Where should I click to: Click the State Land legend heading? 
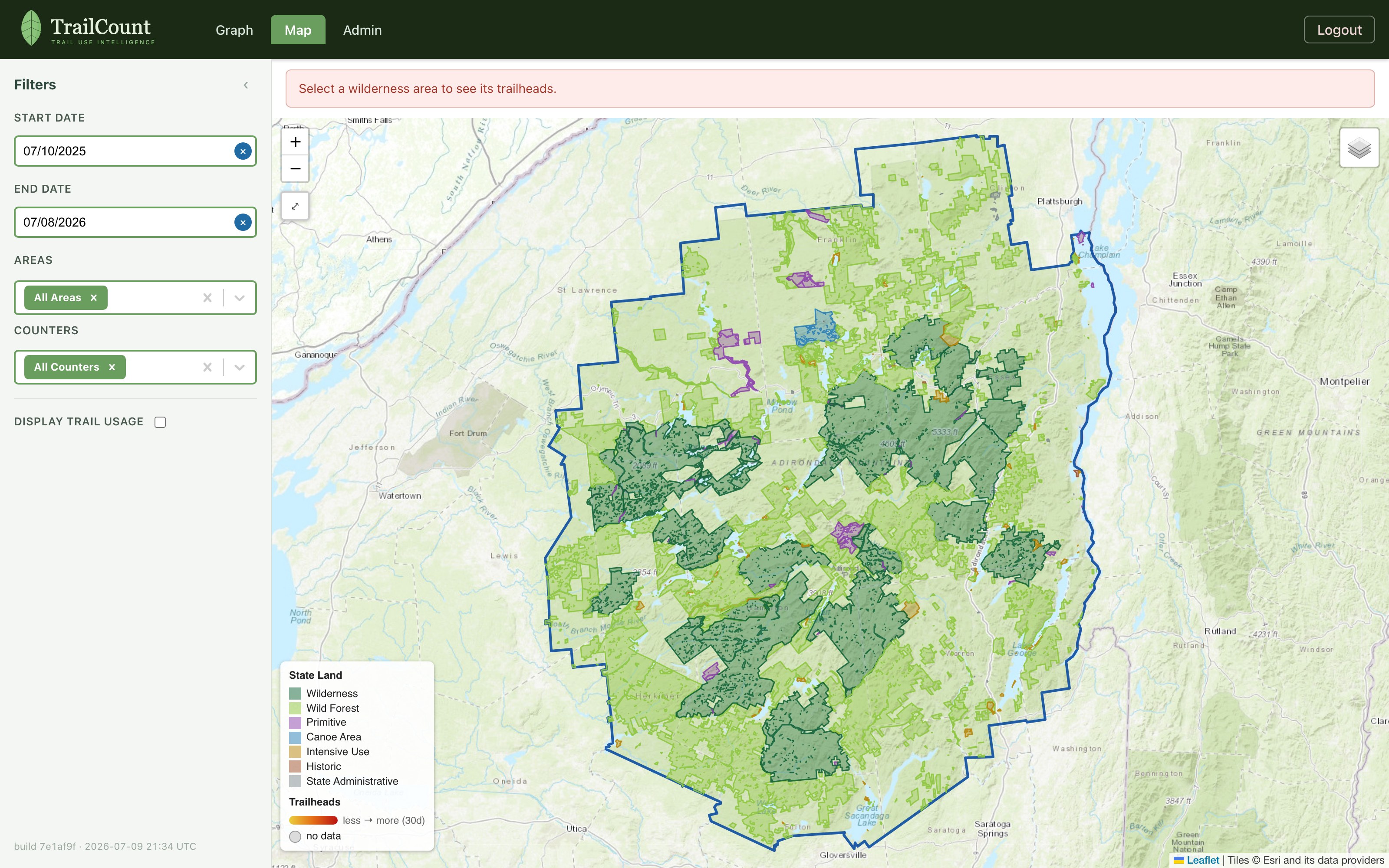click(315, 675)
